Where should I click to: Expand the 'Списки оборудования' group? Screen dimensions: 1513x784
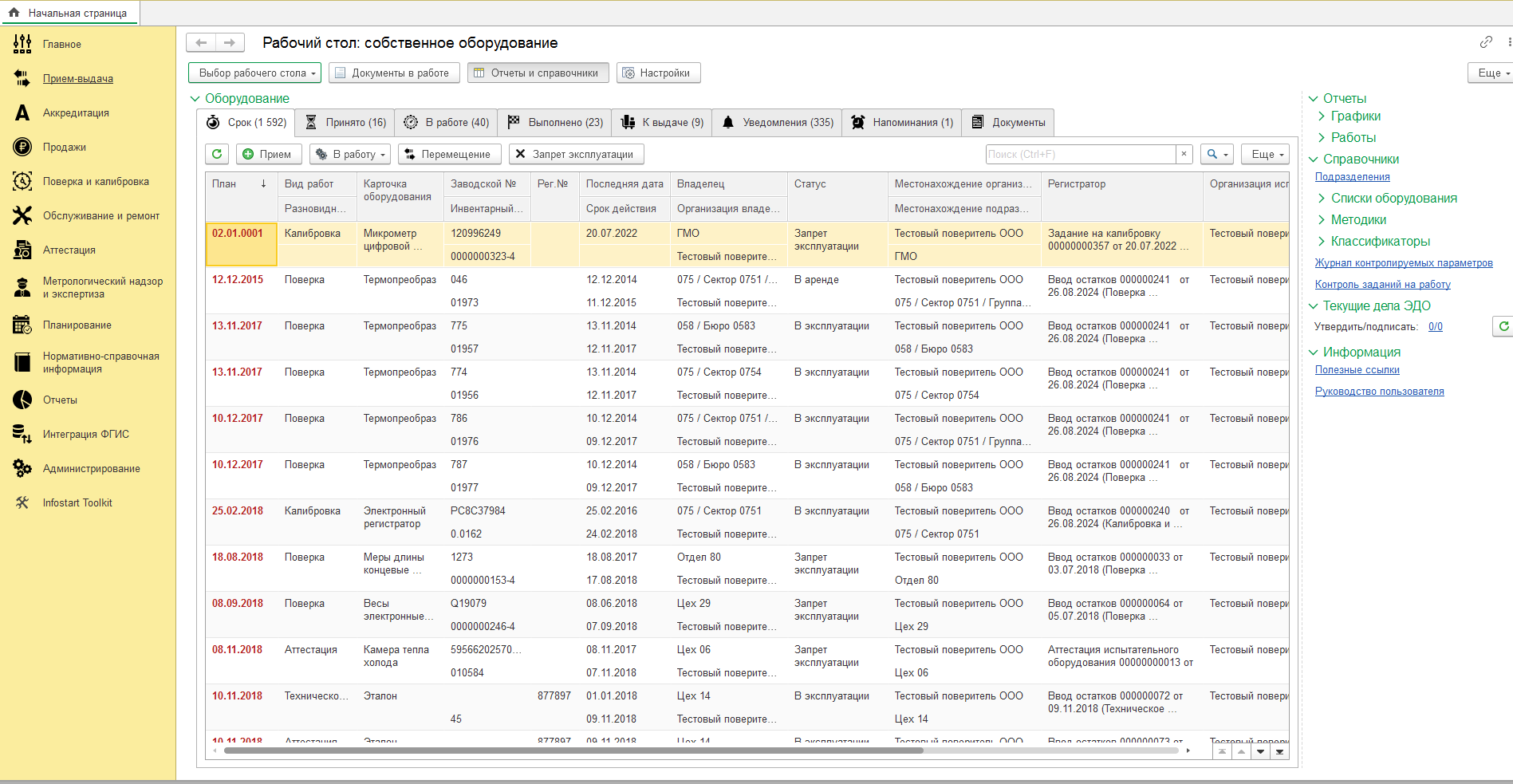tap(1322, 199)
